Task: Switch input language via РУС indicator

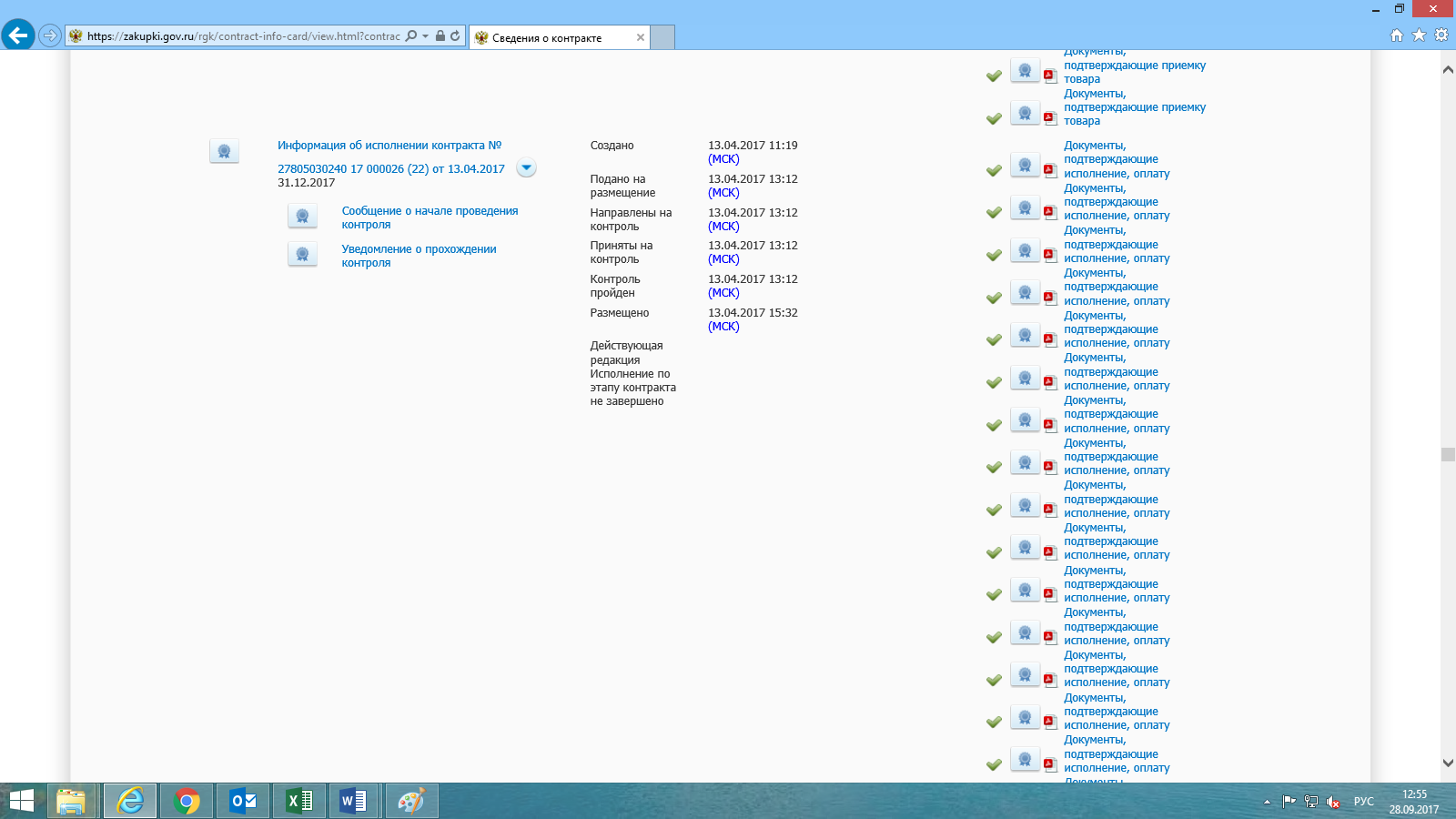Action: pos(1363,802)
